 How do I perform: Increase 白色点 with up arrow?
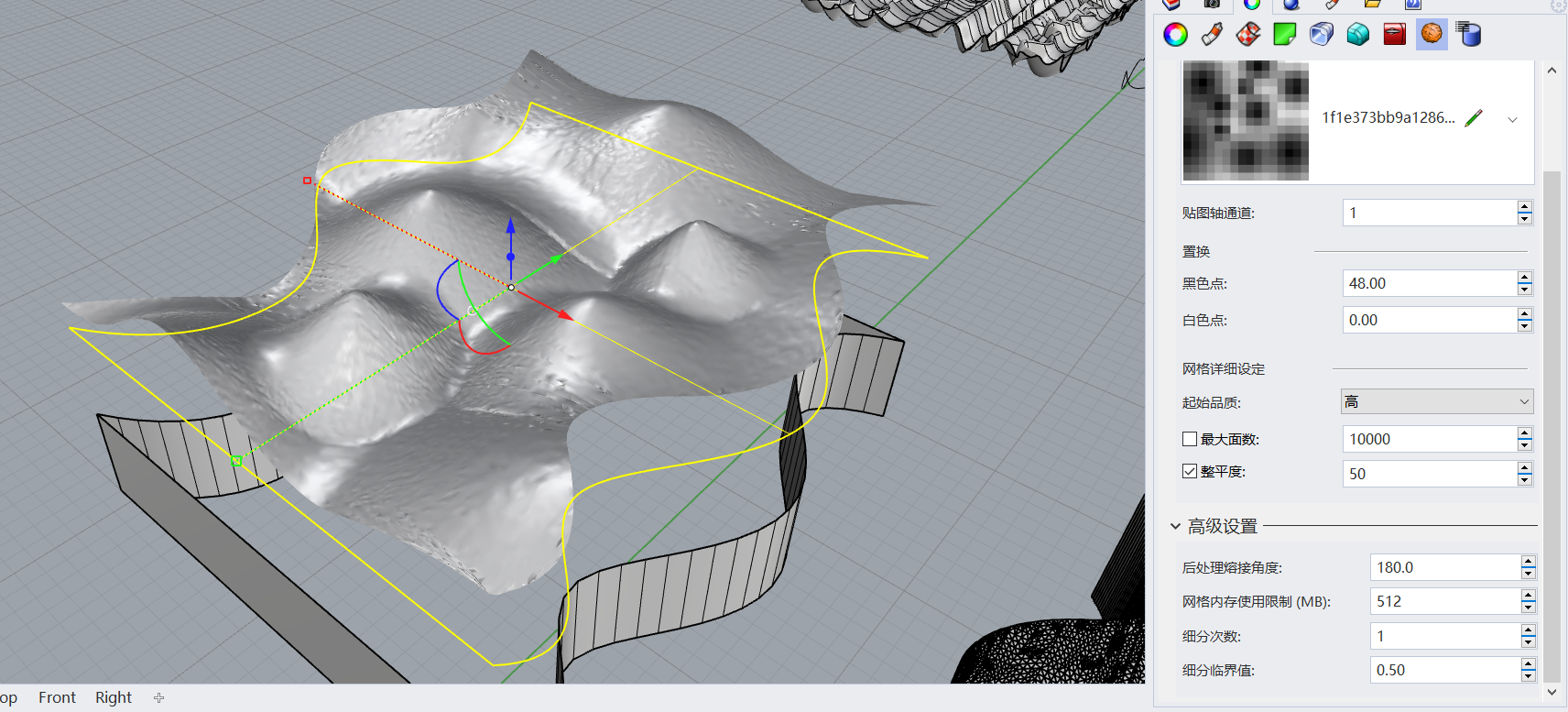click(1524, 314)
